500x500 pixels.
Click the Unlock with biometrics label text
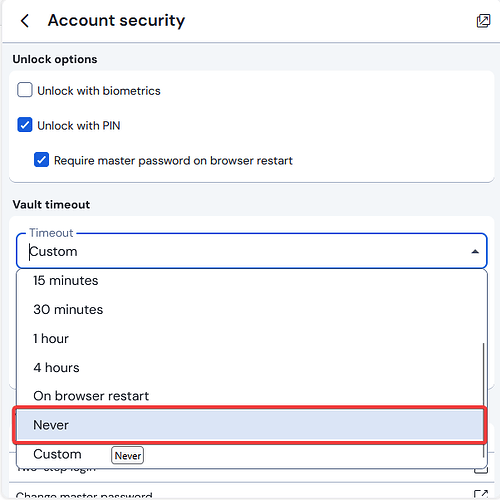click(x=99, y=91)
